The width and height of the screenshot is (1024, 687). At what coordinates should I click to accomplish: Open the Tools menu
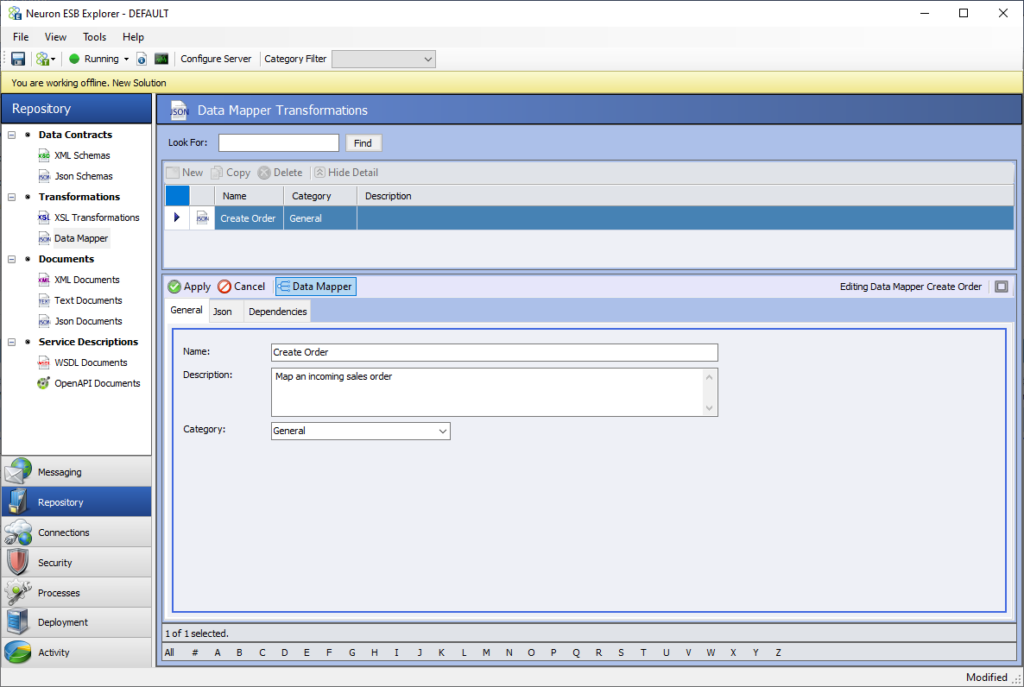94,37
